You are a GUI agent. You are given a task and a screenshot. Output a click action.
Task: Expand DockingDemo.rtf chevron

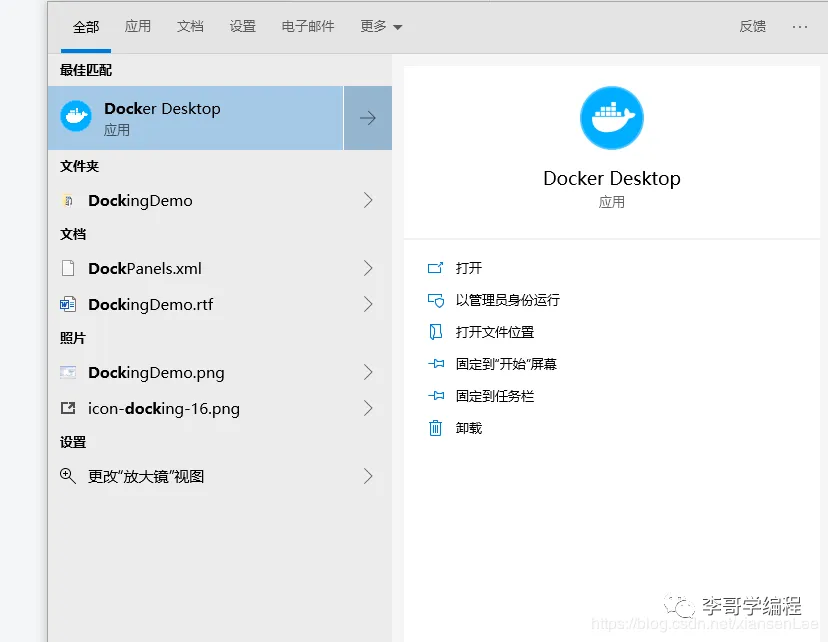coord(368,304)
